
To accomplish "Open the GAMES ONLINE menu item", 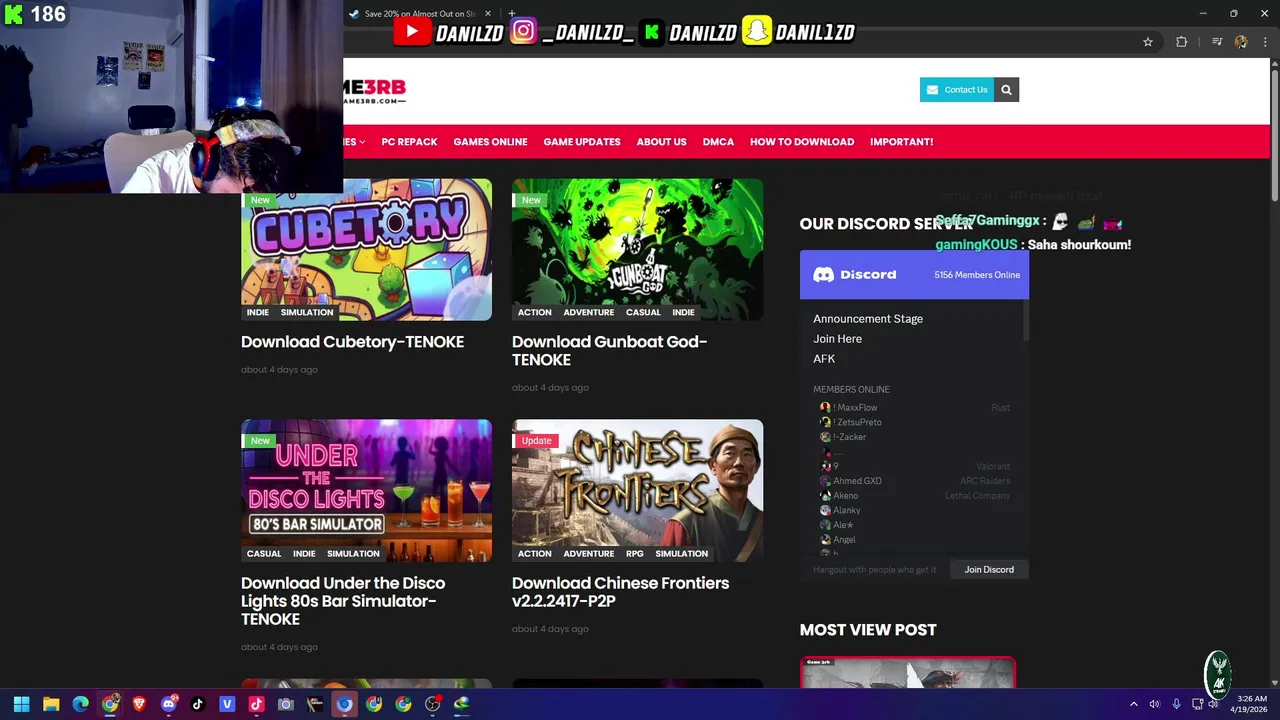I will [490, 142].
